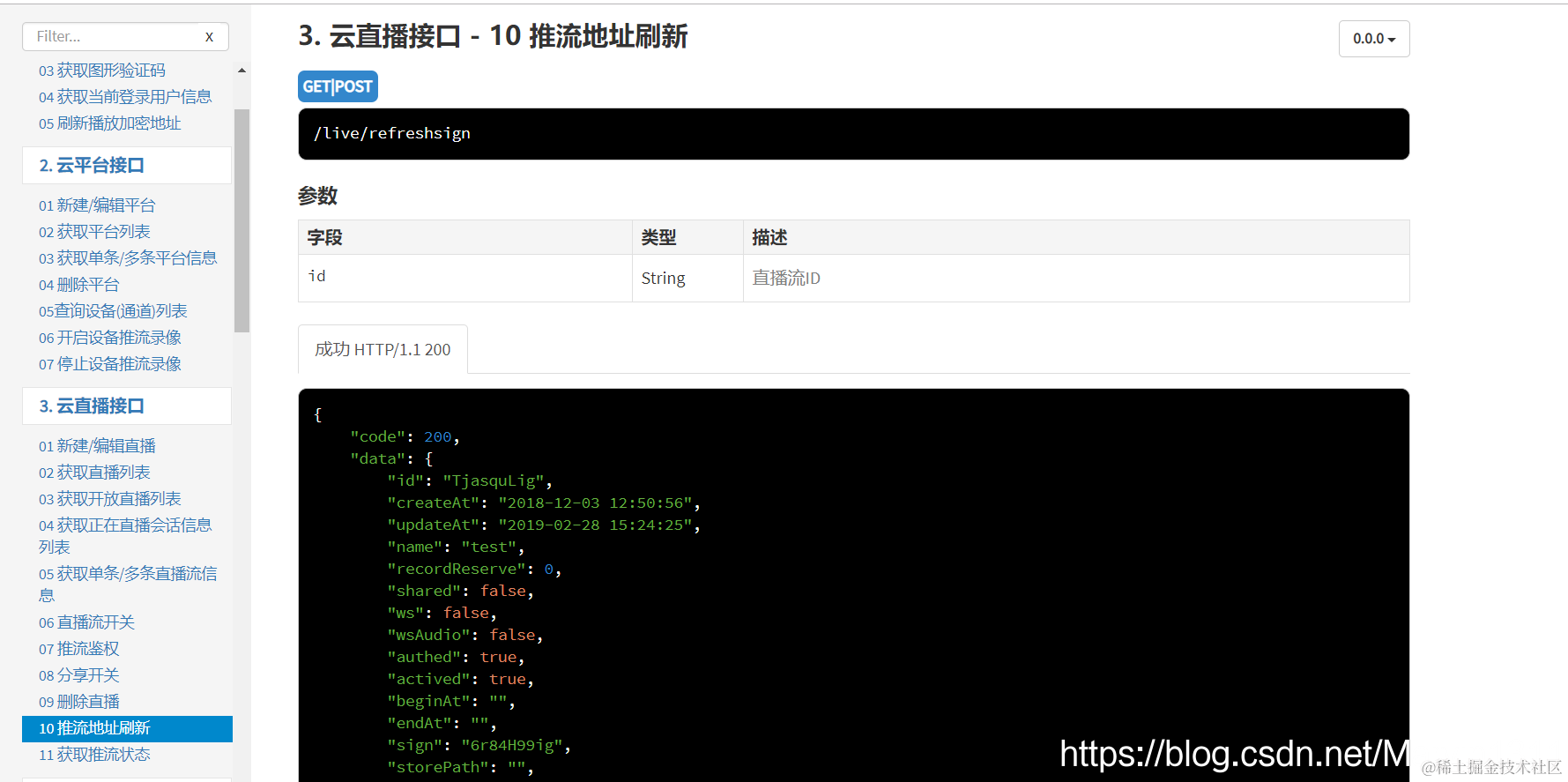Click the 参数 section heading

pyautogui.click(x=318, y=196)
